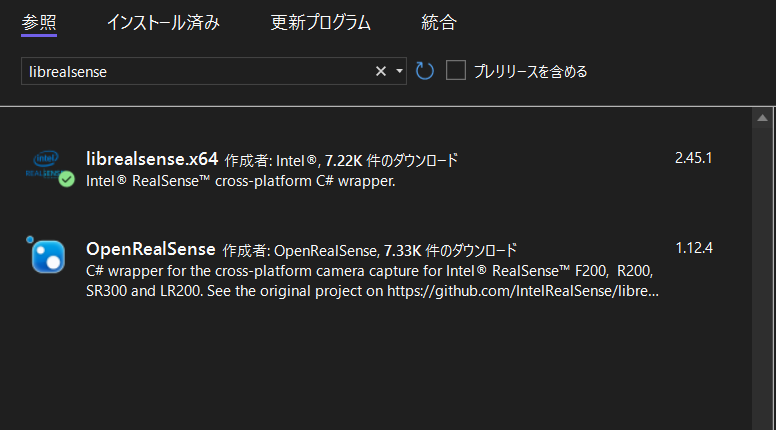Click the Intel RealSense cross-platform C# wrapper description
This screenshot has height=430, width=776.
pyautogui.click(x=241, y=181)
